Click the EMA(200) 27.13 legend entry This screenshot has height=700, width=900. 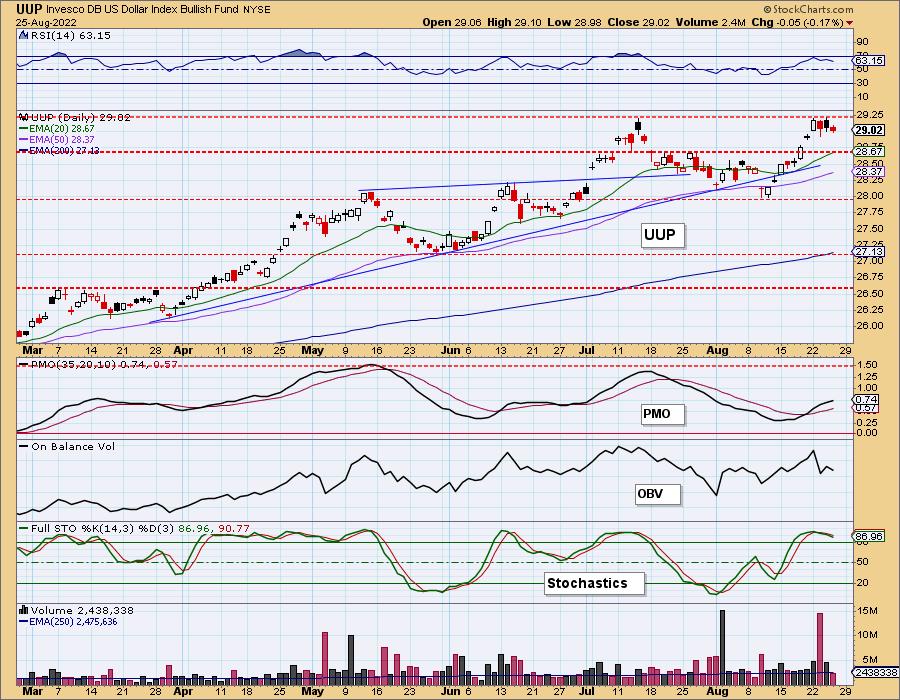59,150
